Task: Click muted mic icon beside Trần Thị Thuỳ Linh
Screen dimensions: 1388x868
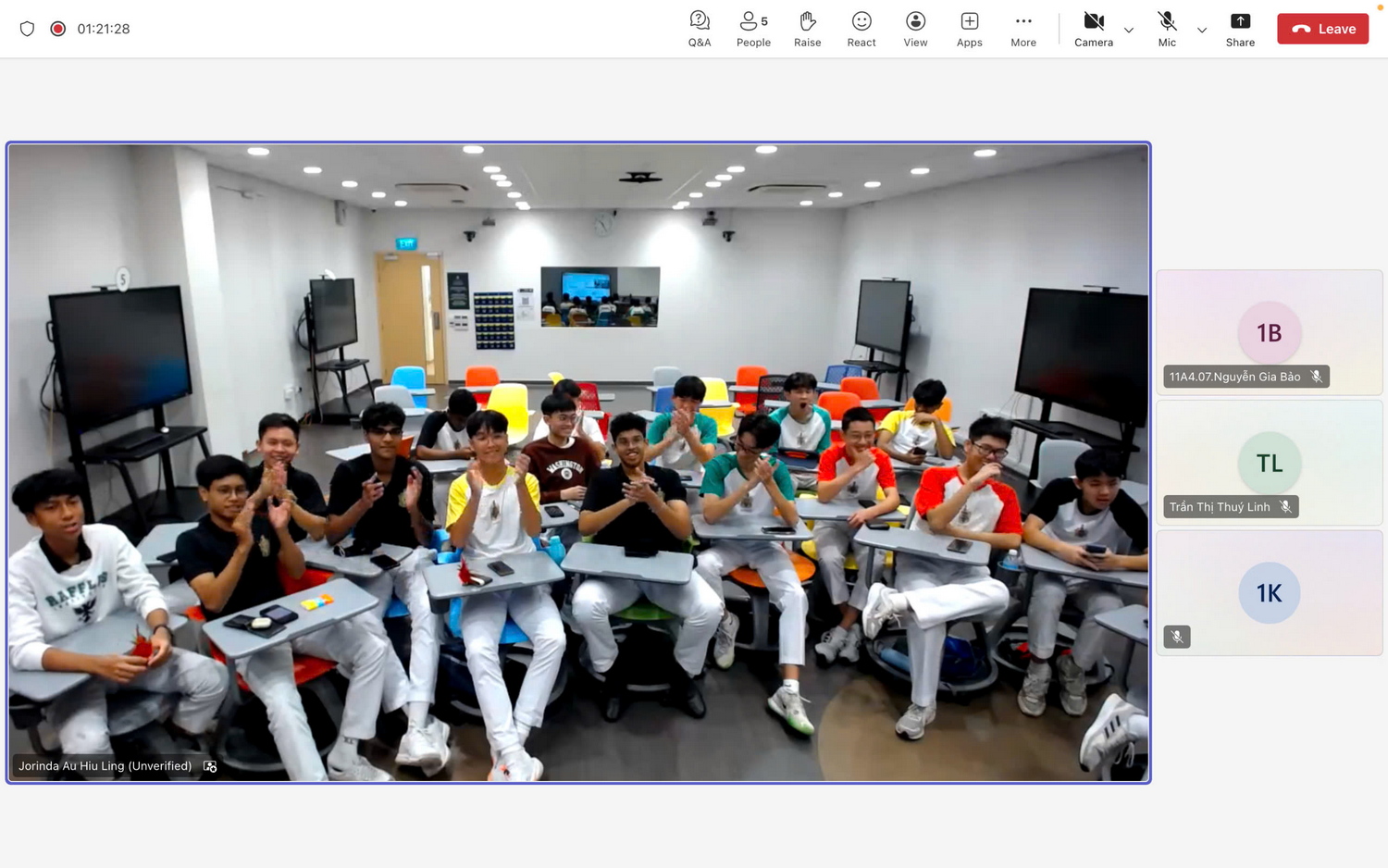Action: [1285, 507]
